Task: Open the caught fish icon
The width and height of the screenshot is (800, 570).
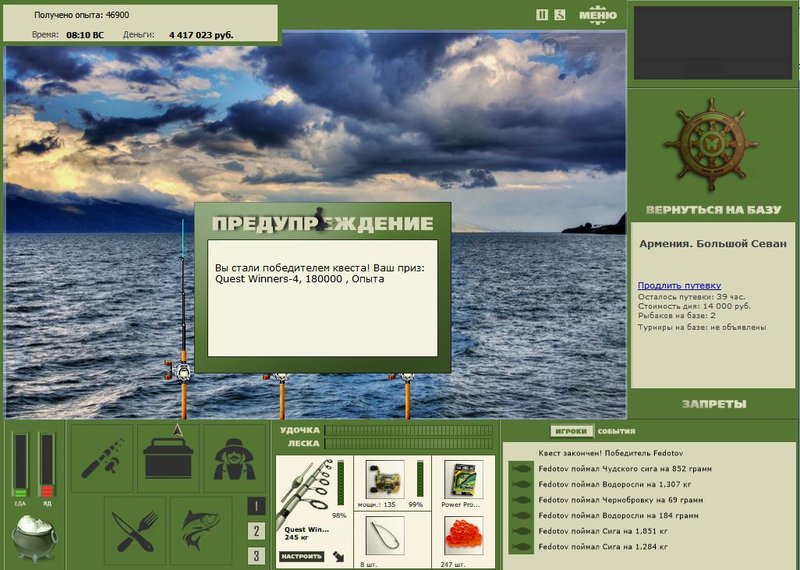Action: pos(201,531)
